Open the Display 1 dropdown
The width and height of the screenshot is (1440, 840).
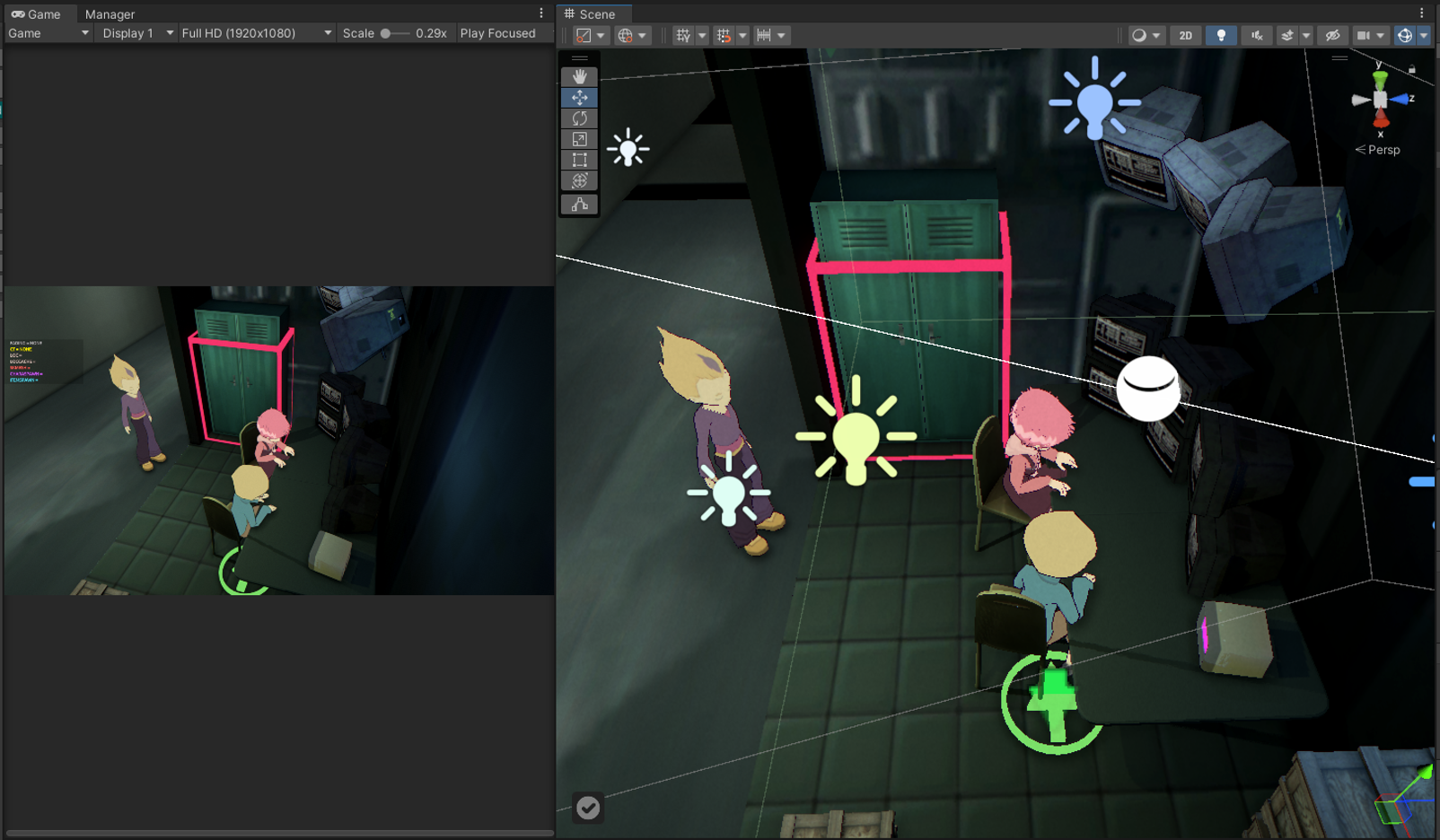[136, 33]
